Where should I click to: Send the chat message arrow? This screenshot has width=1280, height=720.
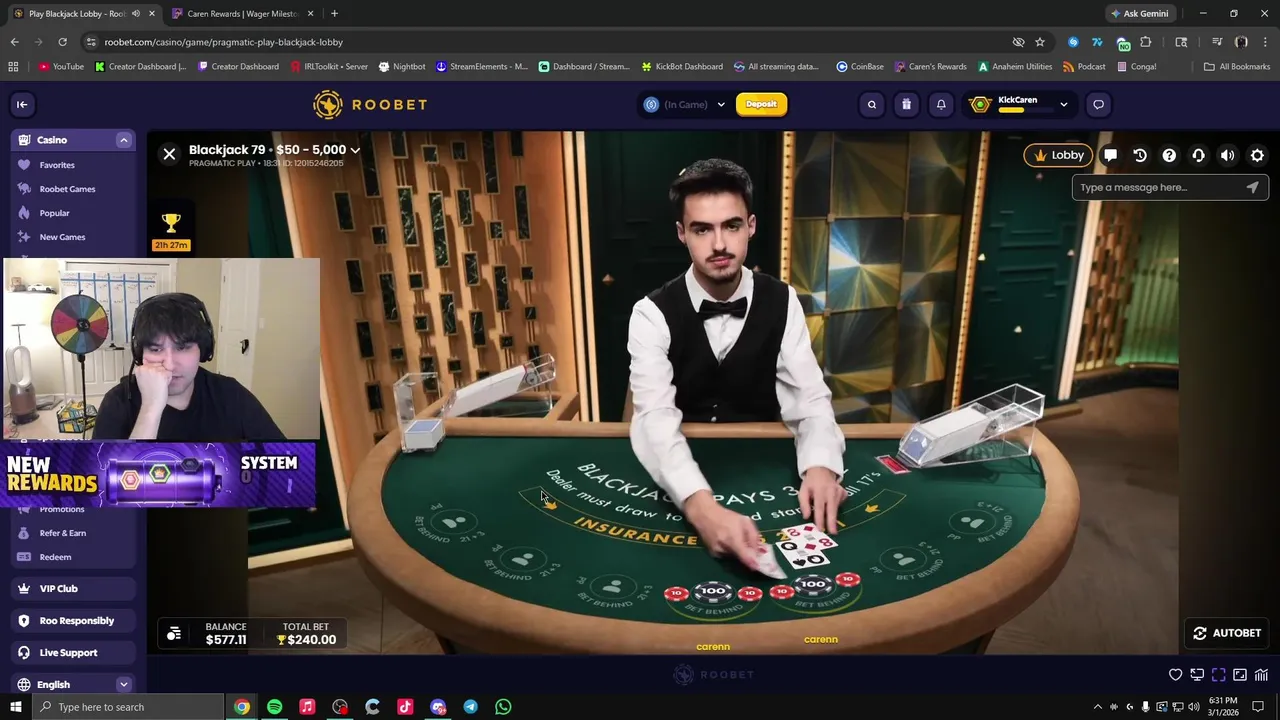pos(1253,187)
